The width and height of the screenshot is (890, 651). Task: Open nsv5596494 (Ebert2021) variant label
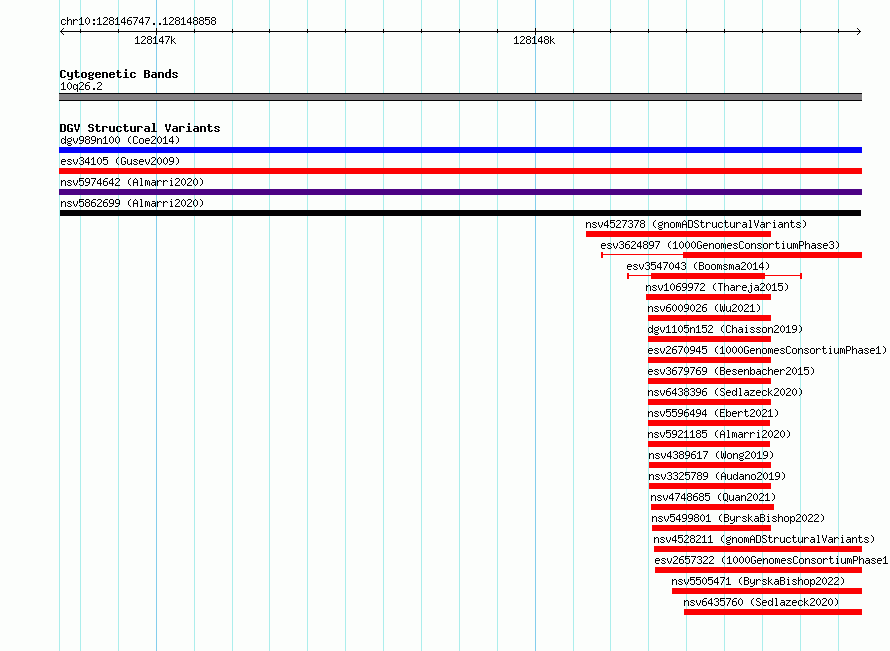click(x=713, y=413)
